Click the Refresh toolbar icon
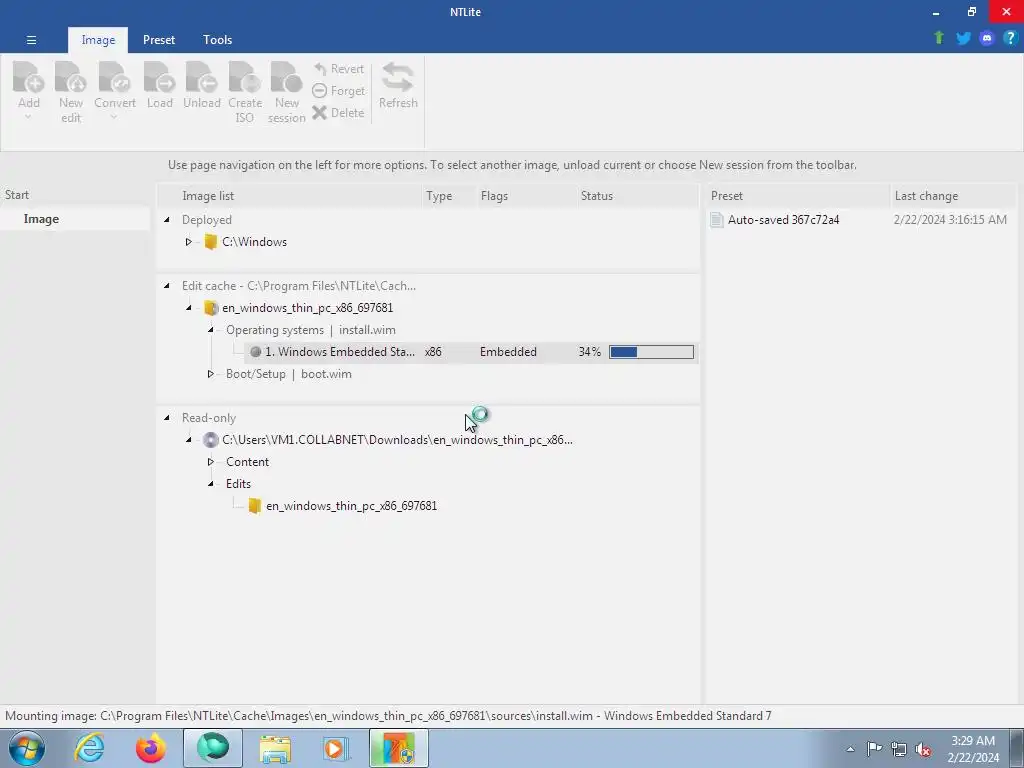This screenshot has width=1024, height=768. click(x=398, y=77)
